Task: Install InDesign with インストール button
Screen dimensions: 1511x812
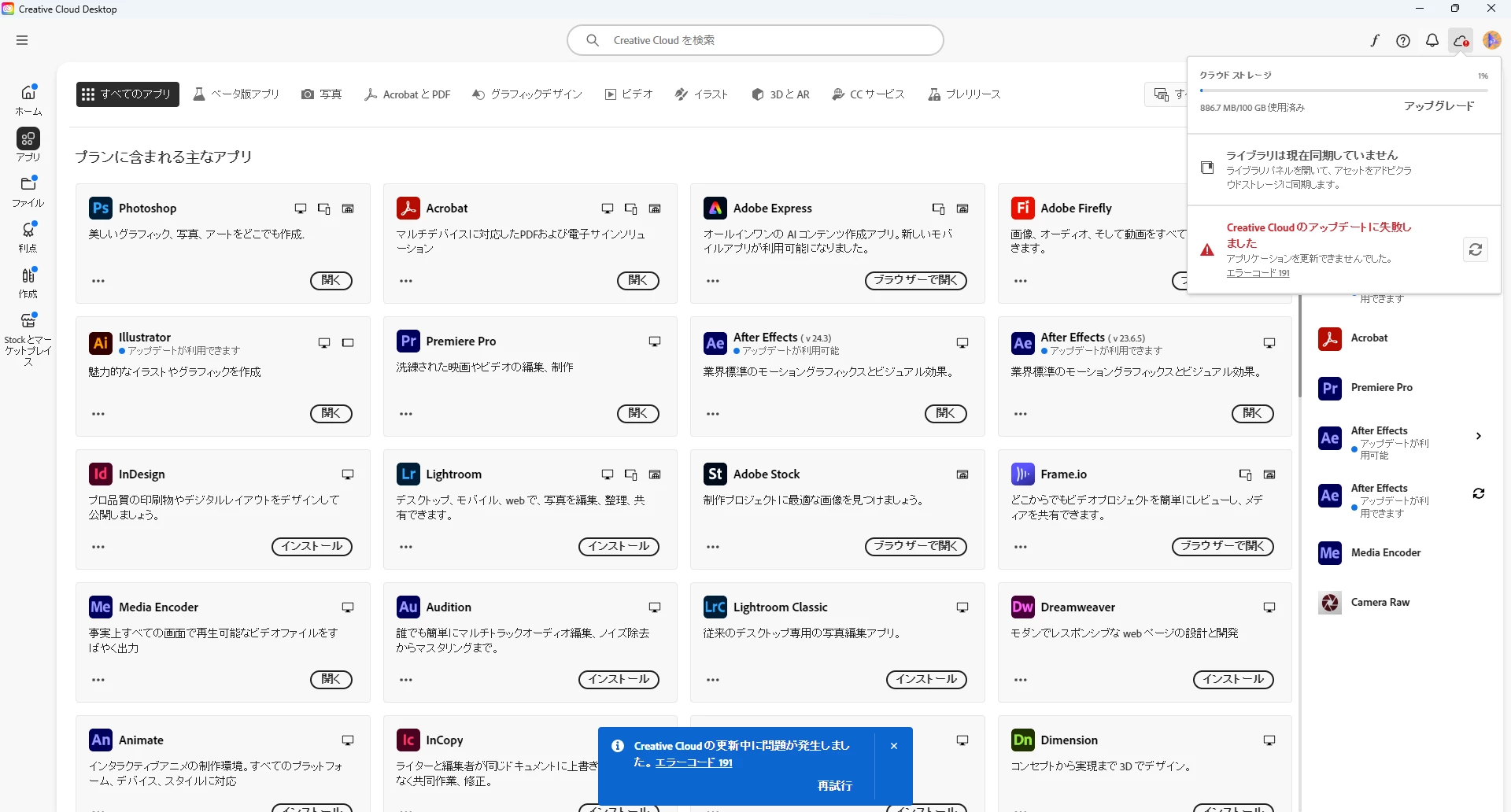Action: 312,547
